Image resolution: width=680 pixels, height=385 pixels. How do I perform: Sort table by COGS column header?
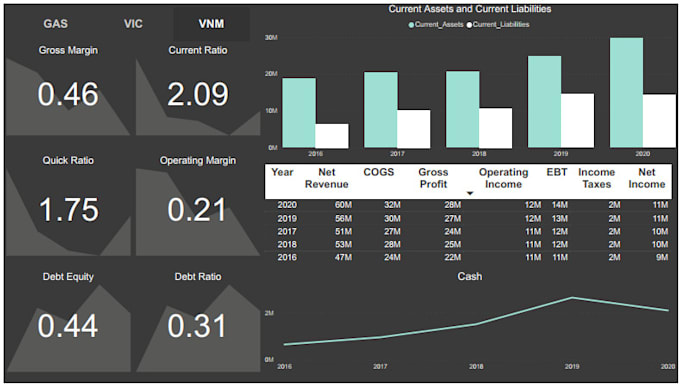(x=379, y=172)
